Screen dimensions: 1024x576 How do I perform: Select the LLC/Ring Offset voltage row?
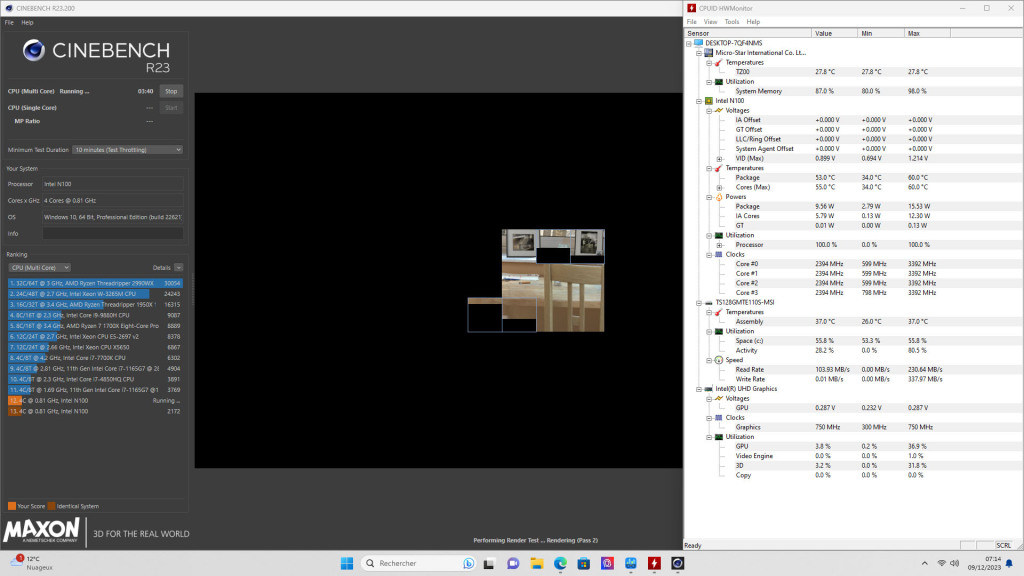[x=854, y=139]
